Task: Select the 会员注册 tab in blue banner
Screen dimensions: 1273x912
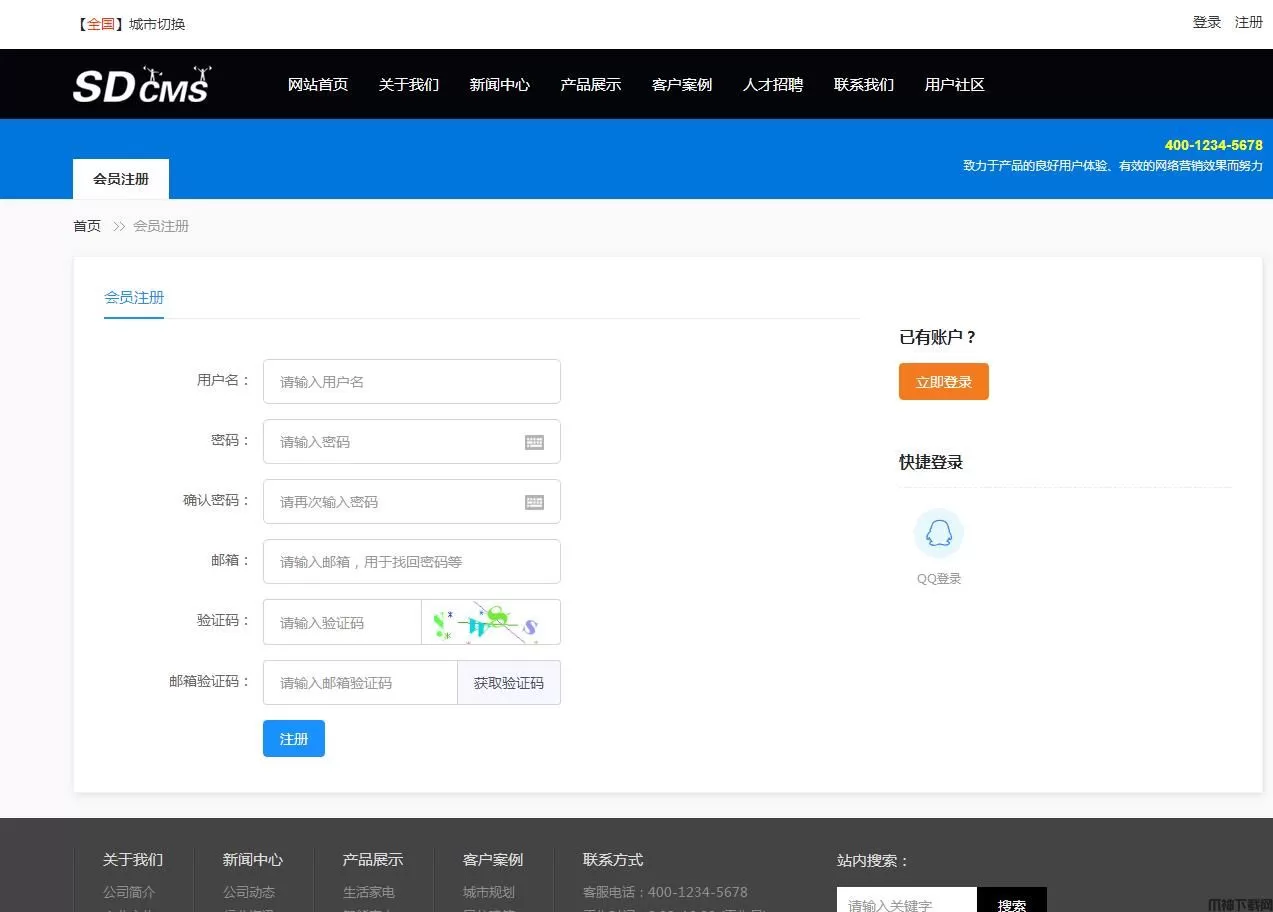Action: click(121, 179)
